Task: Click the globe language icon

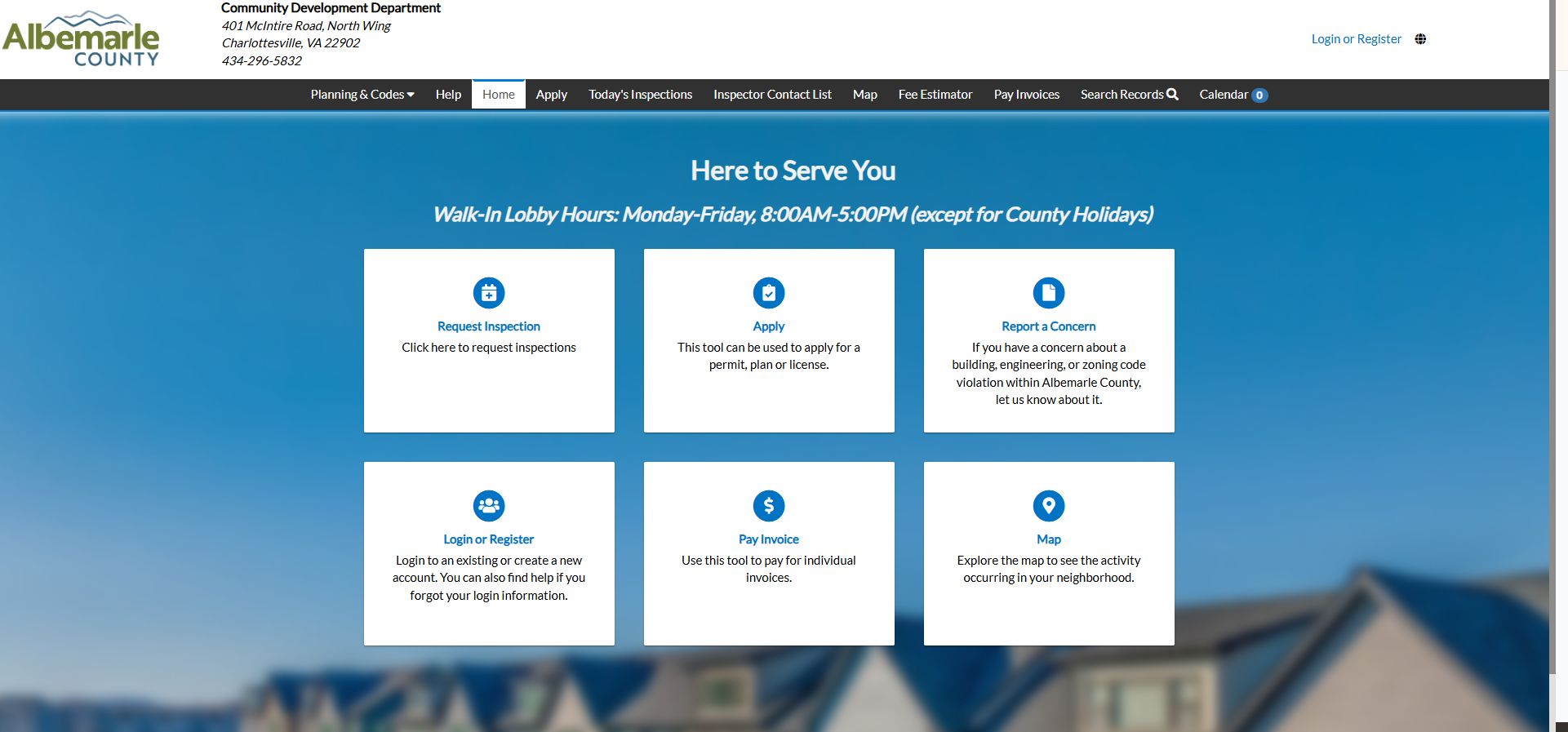Action: tap(1420, 39)
